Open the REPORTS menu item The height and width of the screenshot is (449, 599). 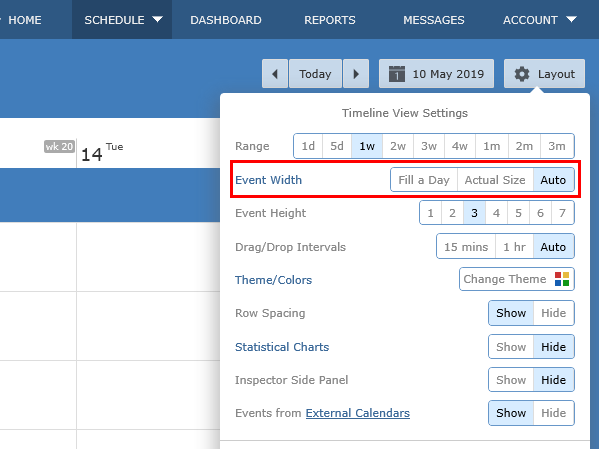click(330, 20)
